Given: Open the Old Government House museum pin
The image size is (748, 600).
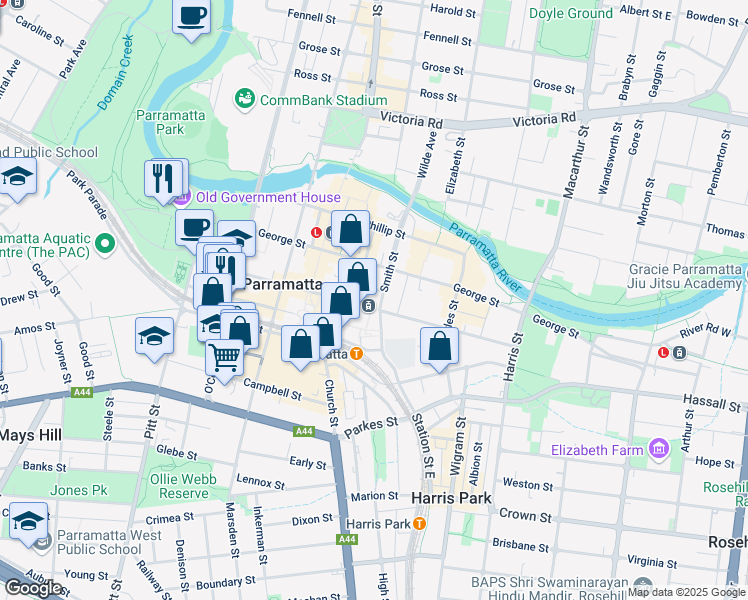Looking at the screenshot, I should 184,197.
